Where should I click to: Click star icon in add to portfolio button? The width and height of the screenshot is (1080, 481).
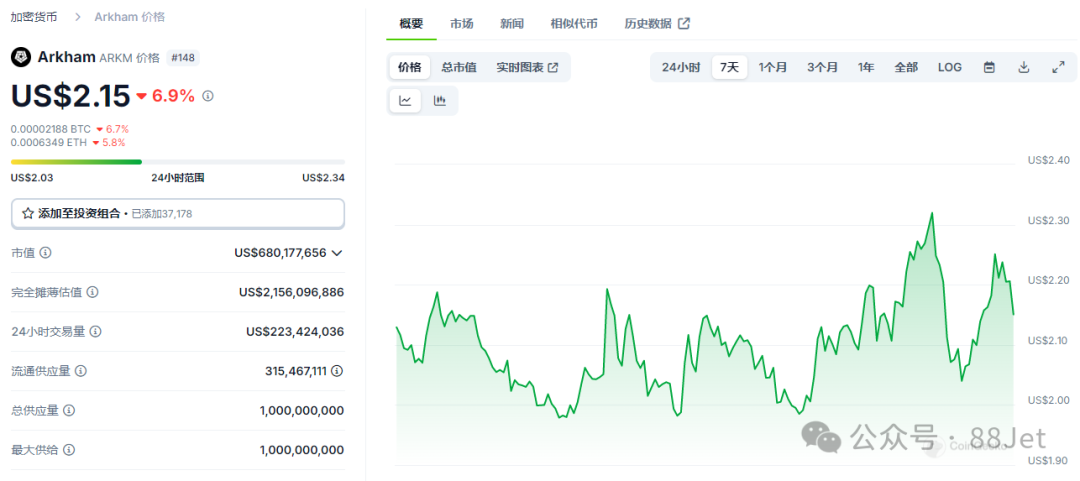point(28,214)
